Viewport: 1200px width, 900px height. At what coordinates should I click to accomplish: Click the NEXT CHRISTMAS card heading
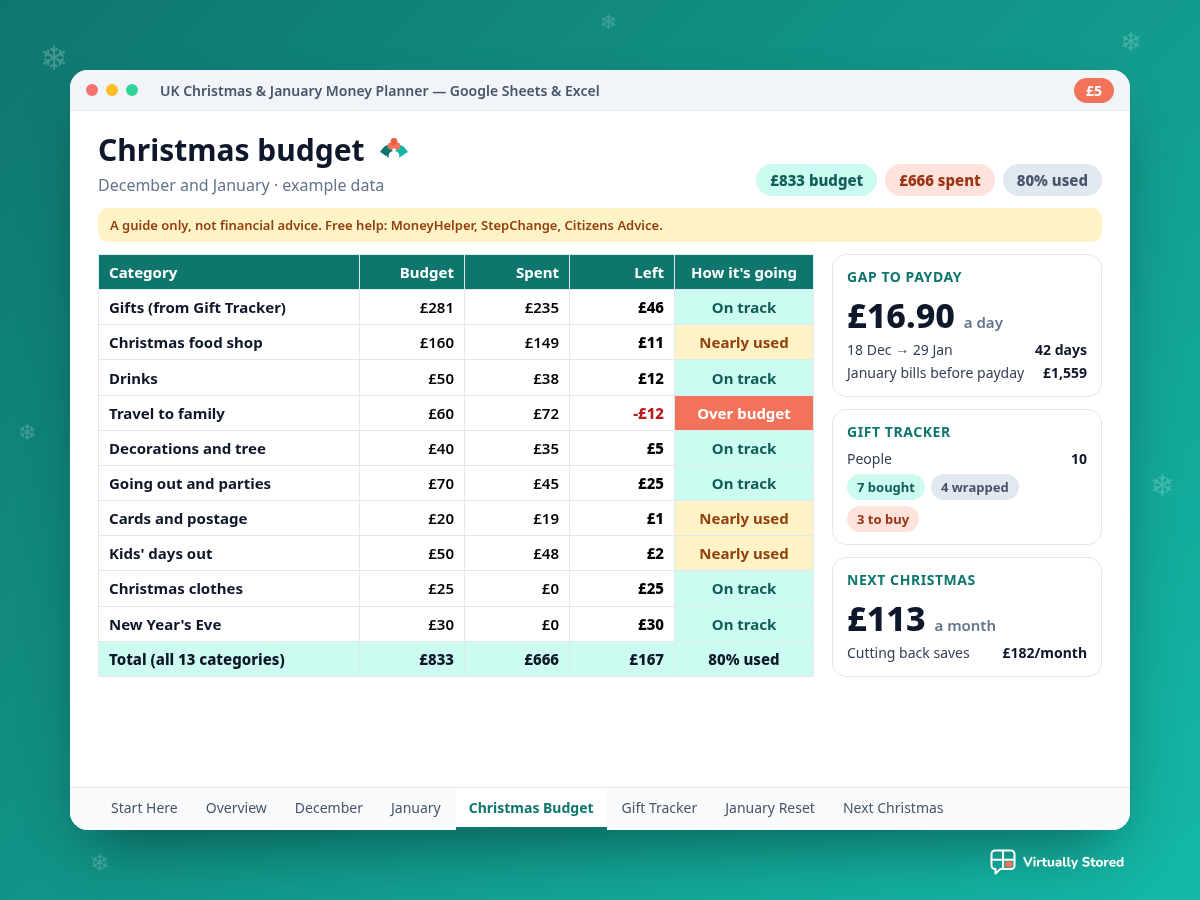point(911,580)
